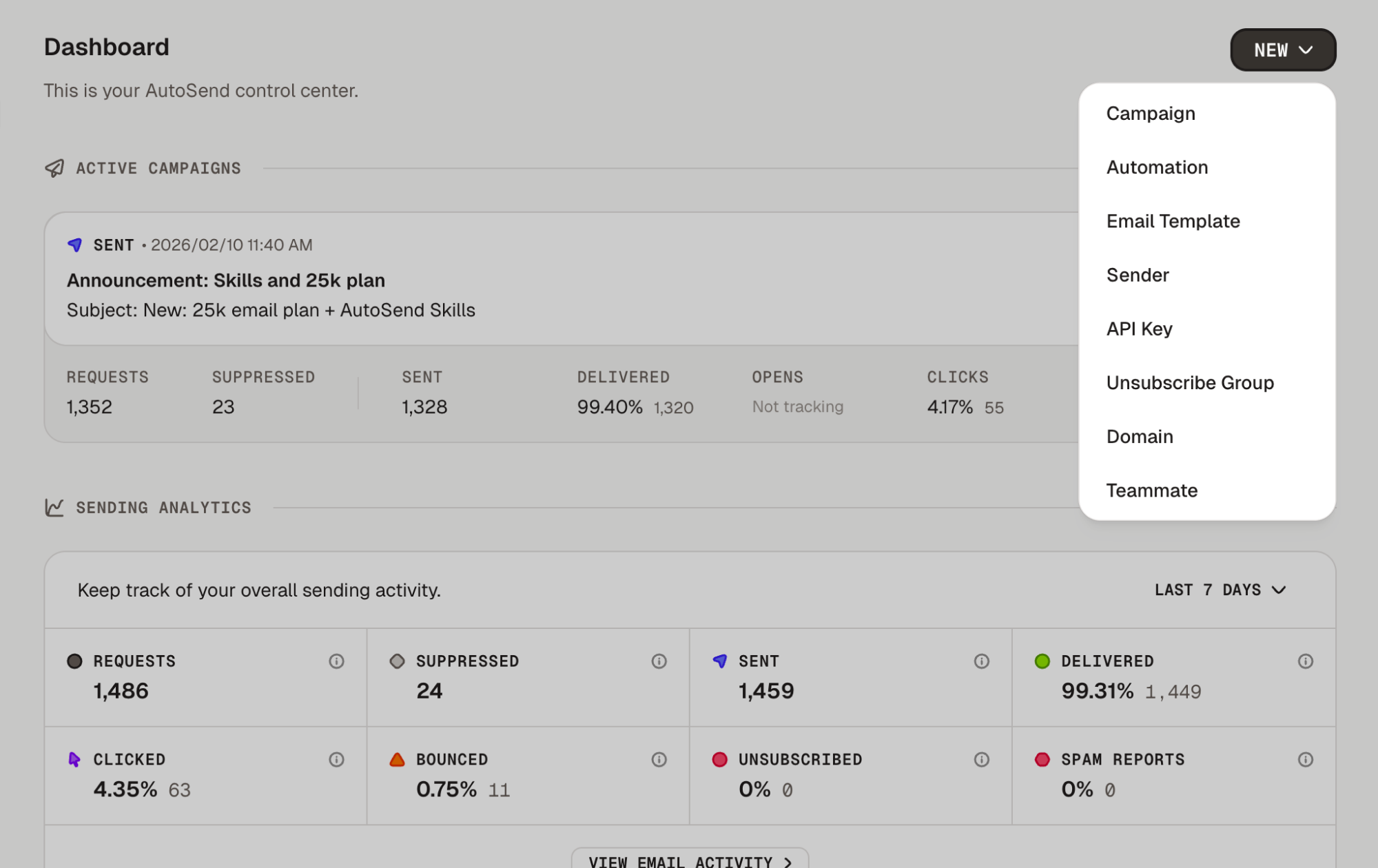Click the info icon on Clicked card
This screenshot has width=1378, height=868.
tap(336, 759)
